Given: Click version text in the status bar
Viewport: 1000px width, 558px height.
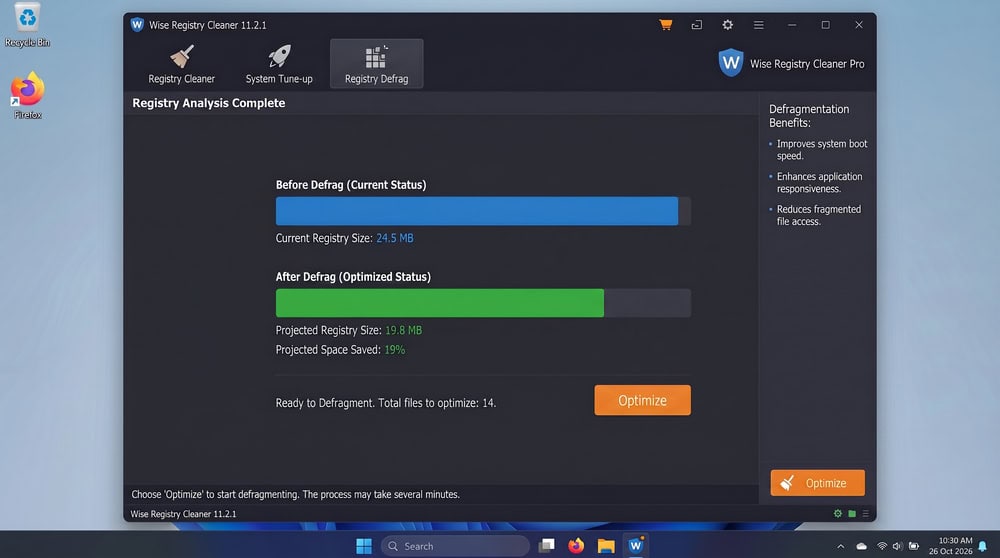Looking at the screenshot, I should click(x=183, y=514).
